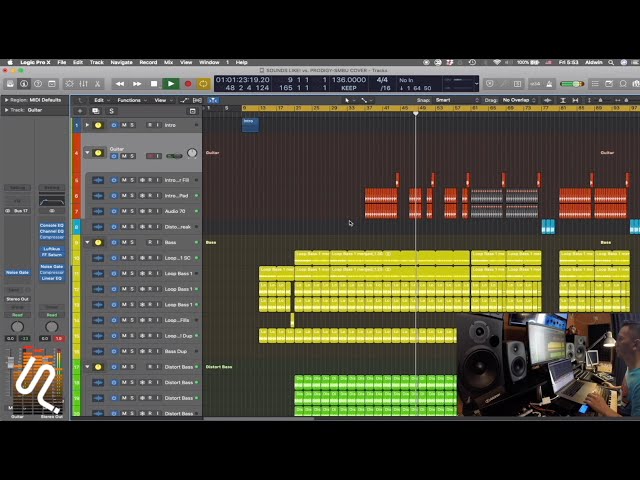Open the Drag No Overlap dropdown

pyautogui.click(x=519, y=100)
